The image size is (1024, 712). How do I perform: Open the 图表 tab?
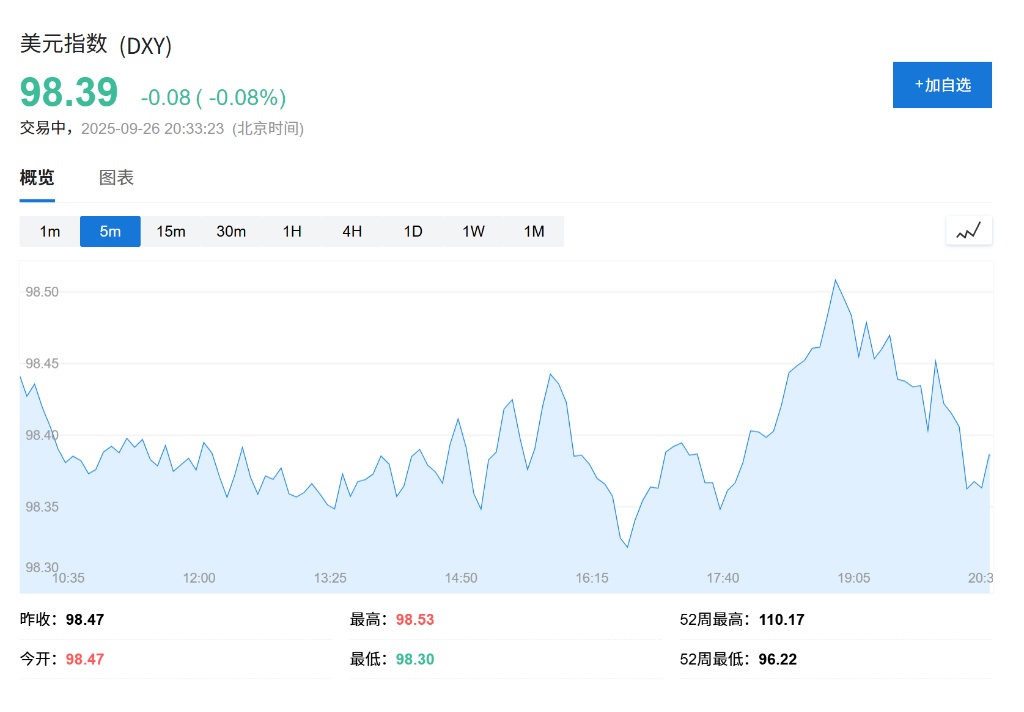[x=116, y=178]
